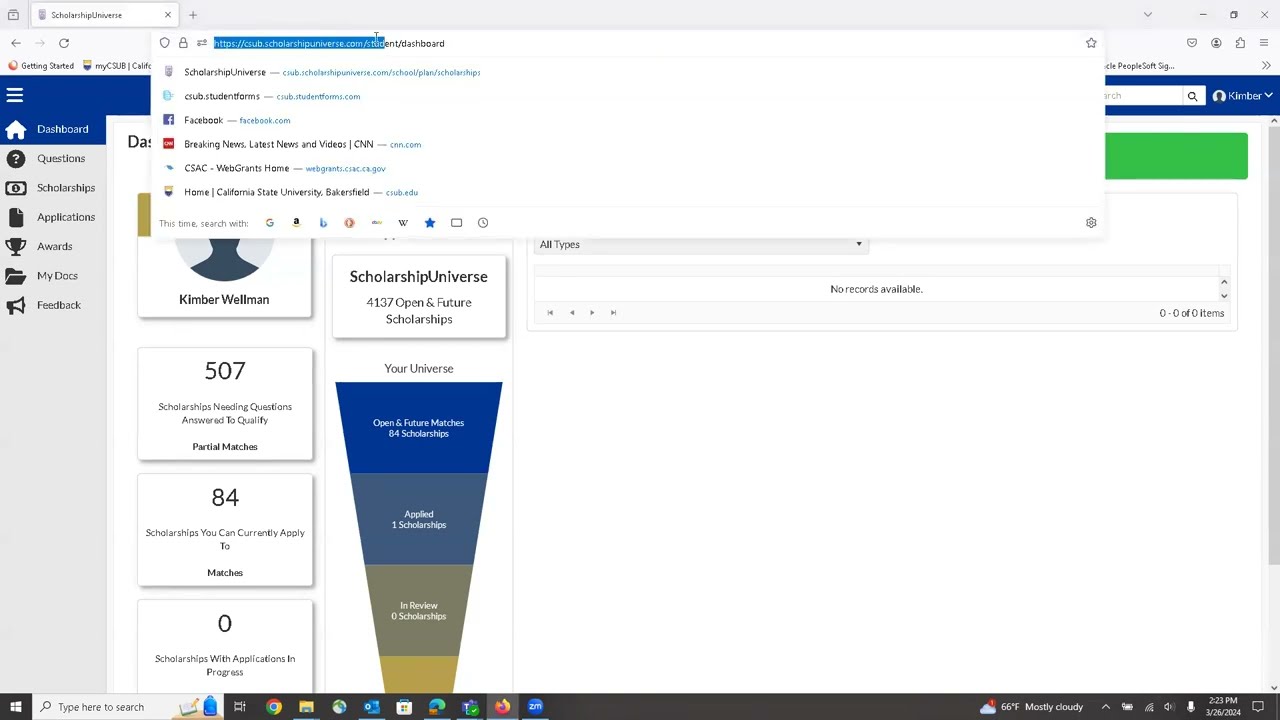Viewport: 1280px width, 720px height.
Task: Click the site permissions icon in address bar
Action: 202,43
